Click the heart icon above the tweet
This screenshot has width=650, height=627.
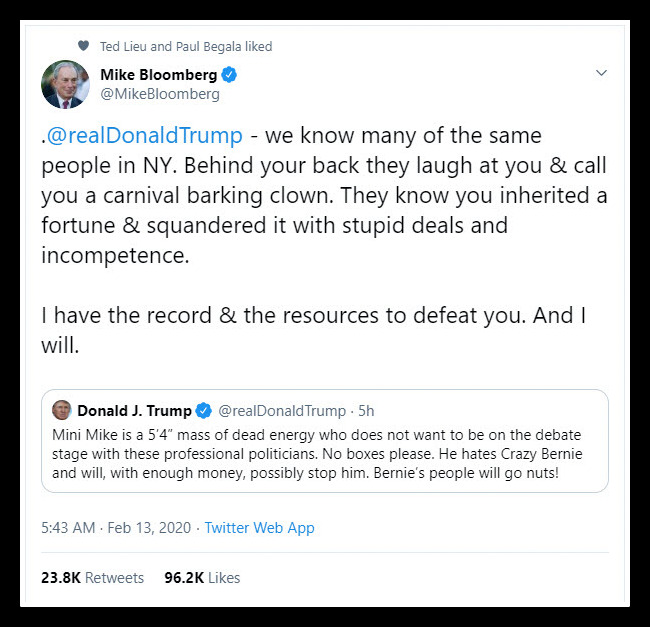(83, 46)
